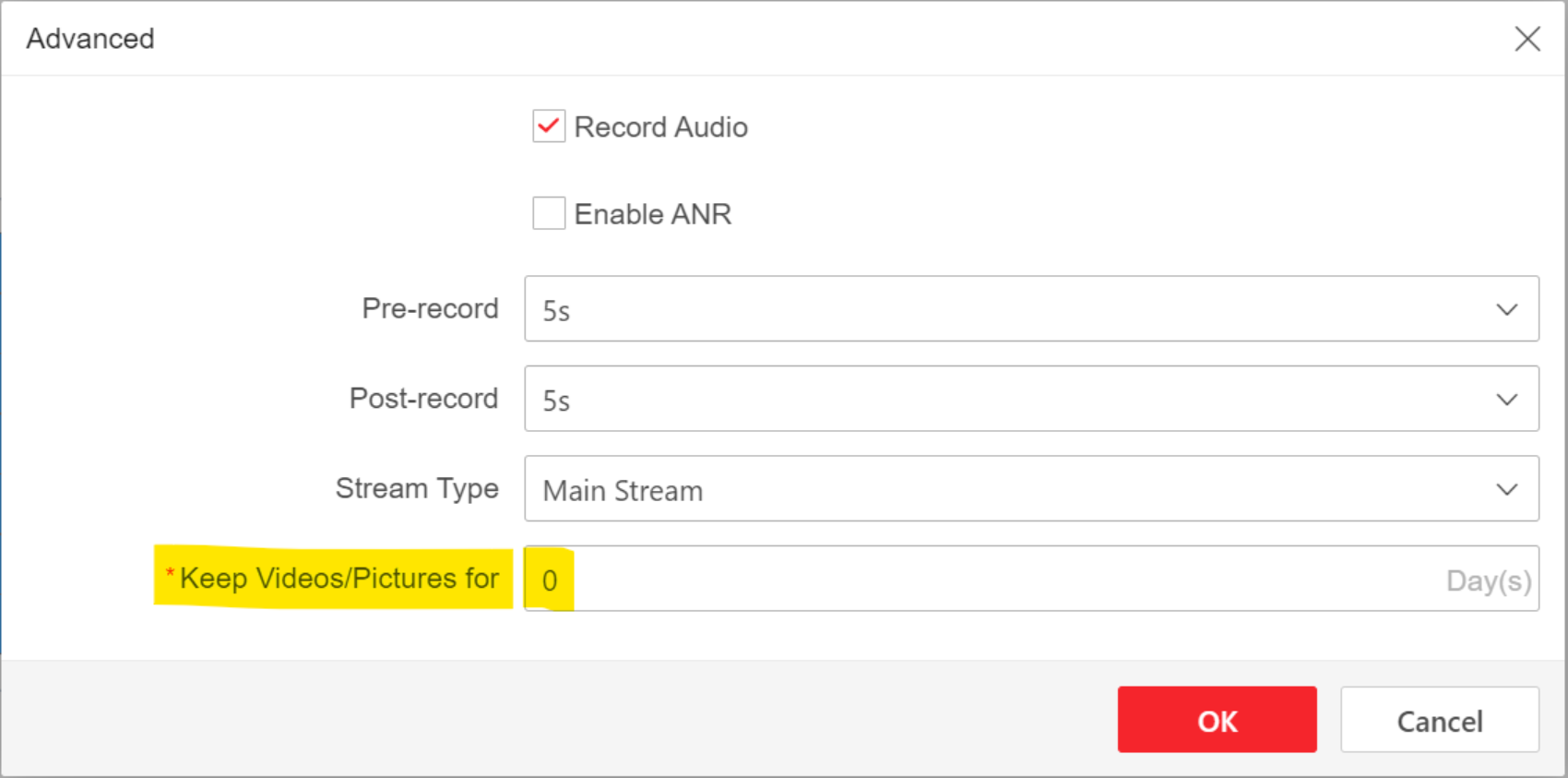Click the Post-record label

tap(423, 399)
